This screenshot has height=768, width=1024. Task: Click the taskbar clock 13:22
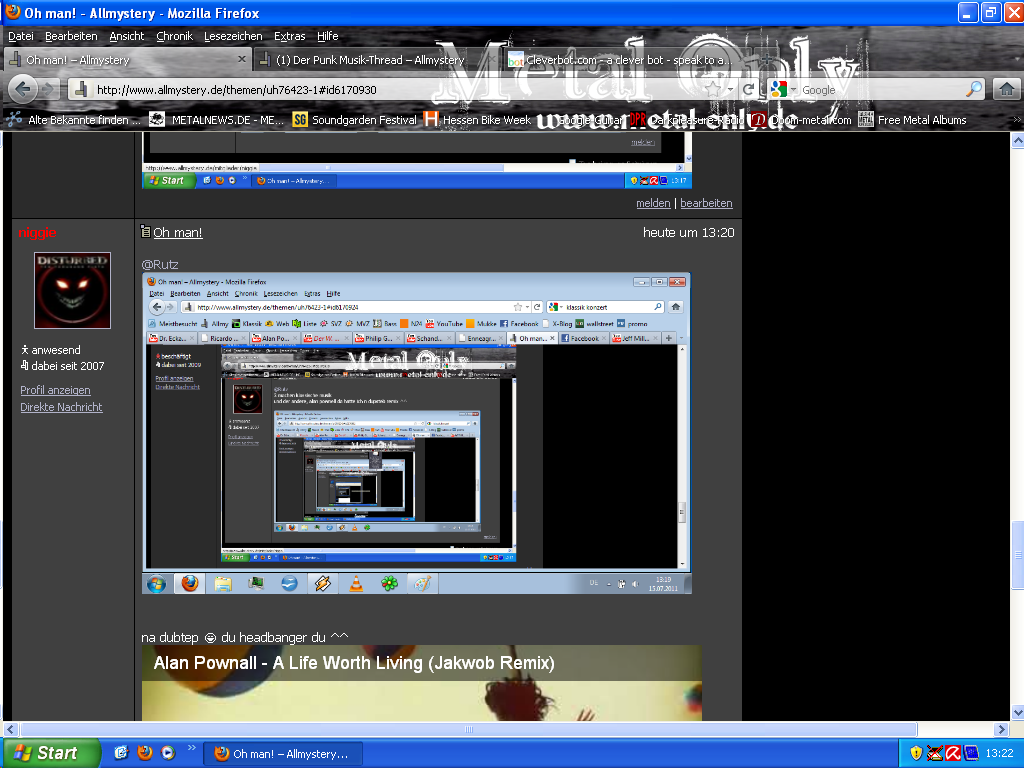(x=999, y=753)
